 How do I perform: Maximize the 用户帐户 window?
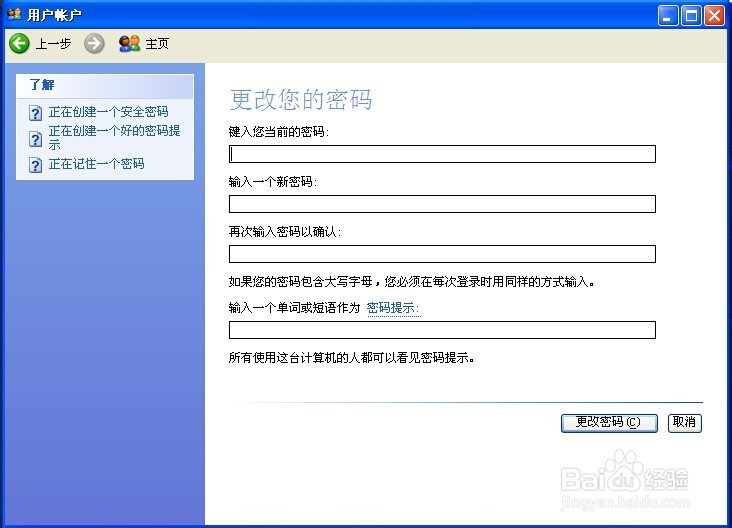coord(691,16)
